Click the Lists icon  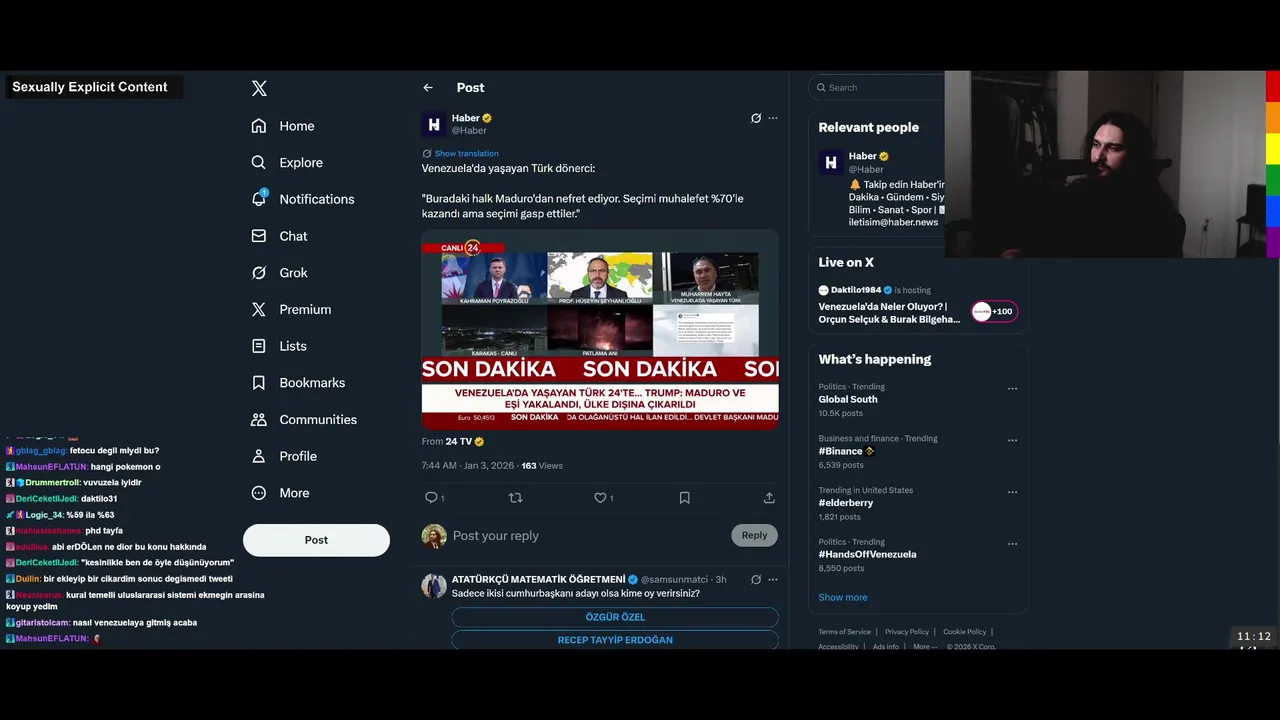click(259, 346)
